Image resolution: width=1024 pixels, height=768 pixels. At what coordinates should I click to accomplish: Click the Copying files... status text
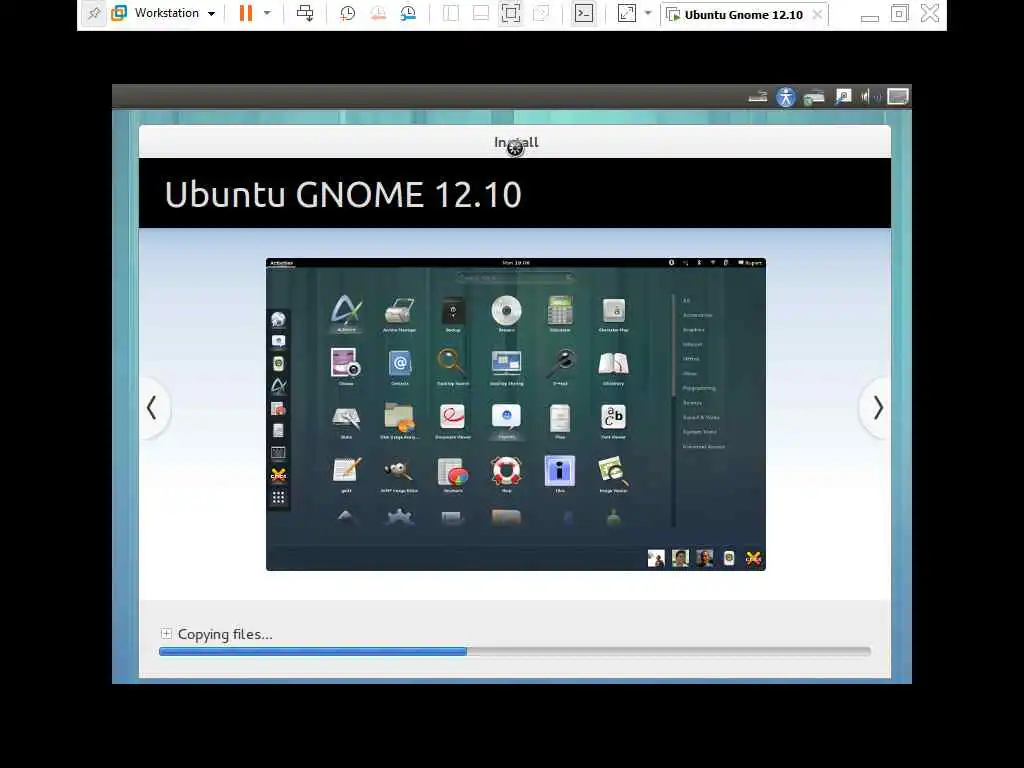click(225, 634)
